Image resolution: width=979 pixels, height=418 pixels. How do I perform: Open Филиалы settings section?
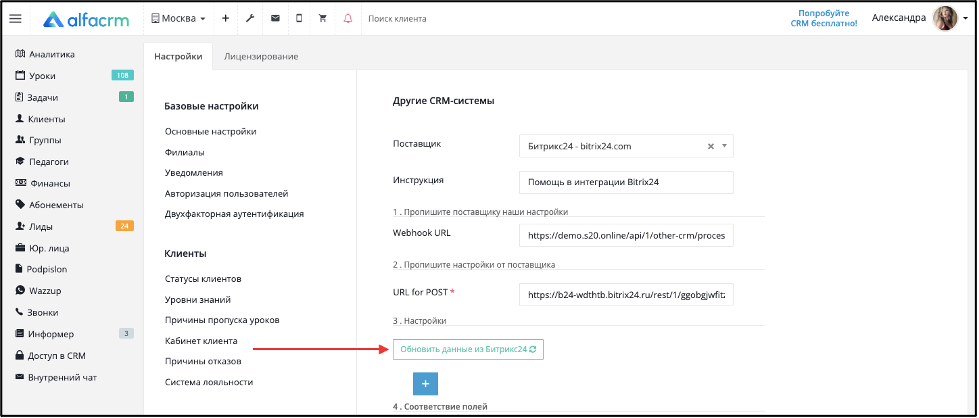[x=184, y=152]
